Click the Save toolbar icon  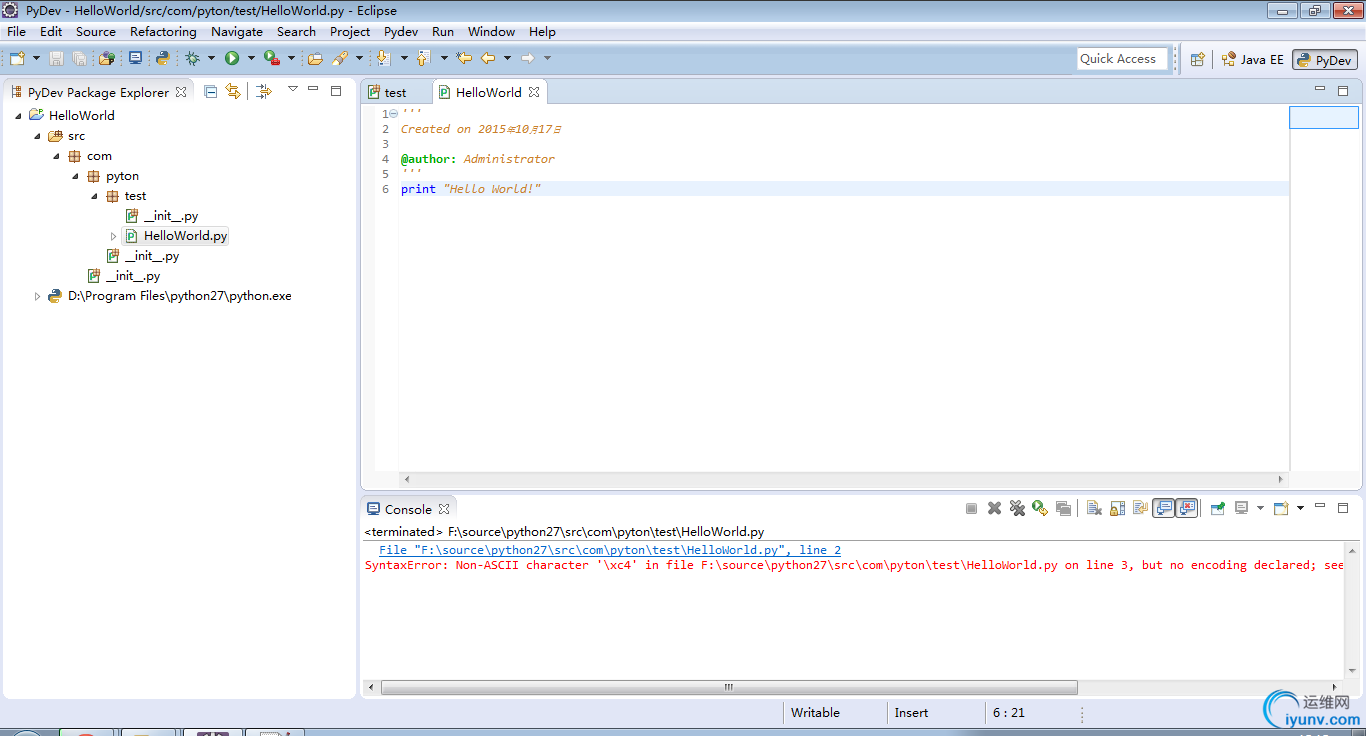point(57,59)
